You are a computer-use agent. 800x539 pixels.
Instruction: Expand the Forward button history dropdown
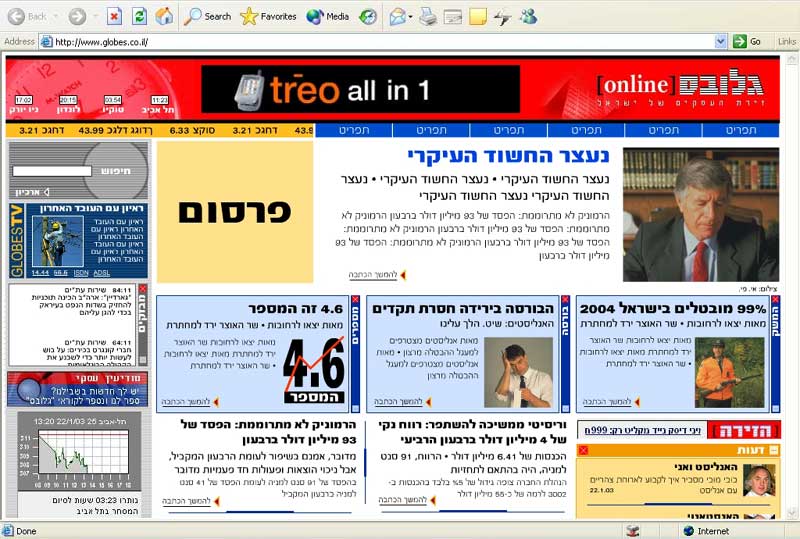pos(95,17)
